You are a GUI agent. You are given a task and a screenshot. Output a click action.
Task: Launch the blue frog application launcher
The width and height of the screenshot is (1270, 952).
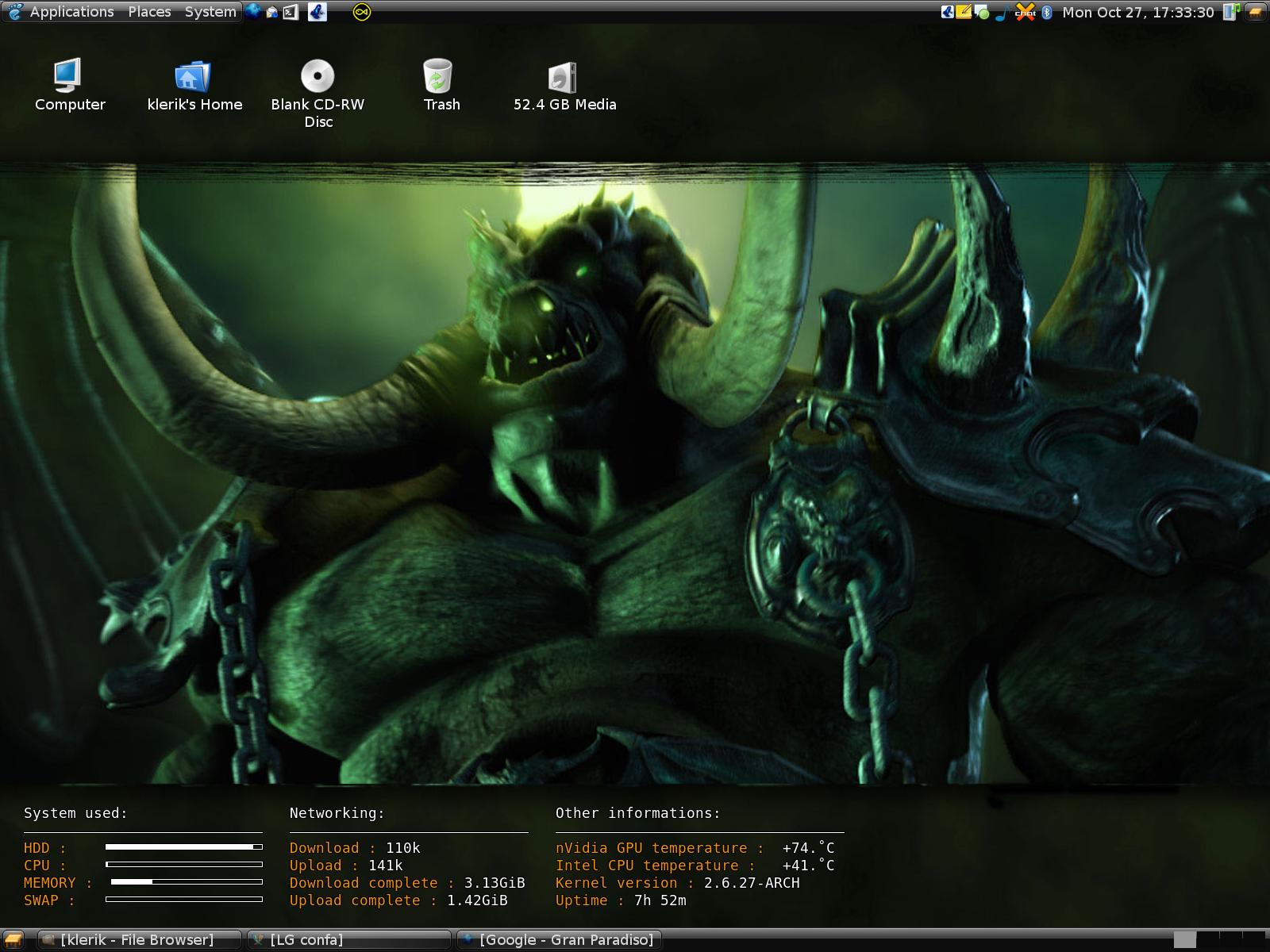pyautogui.click(x=317, y=12)
